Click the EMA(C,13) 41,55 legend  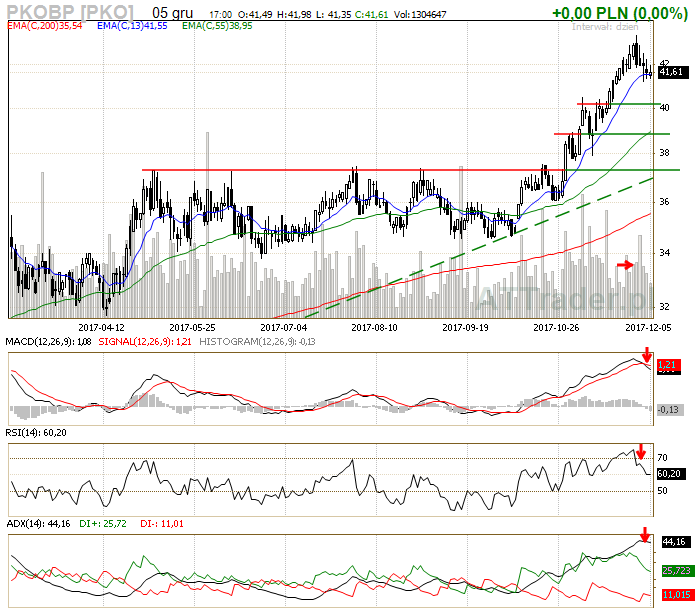click(132, 26)
